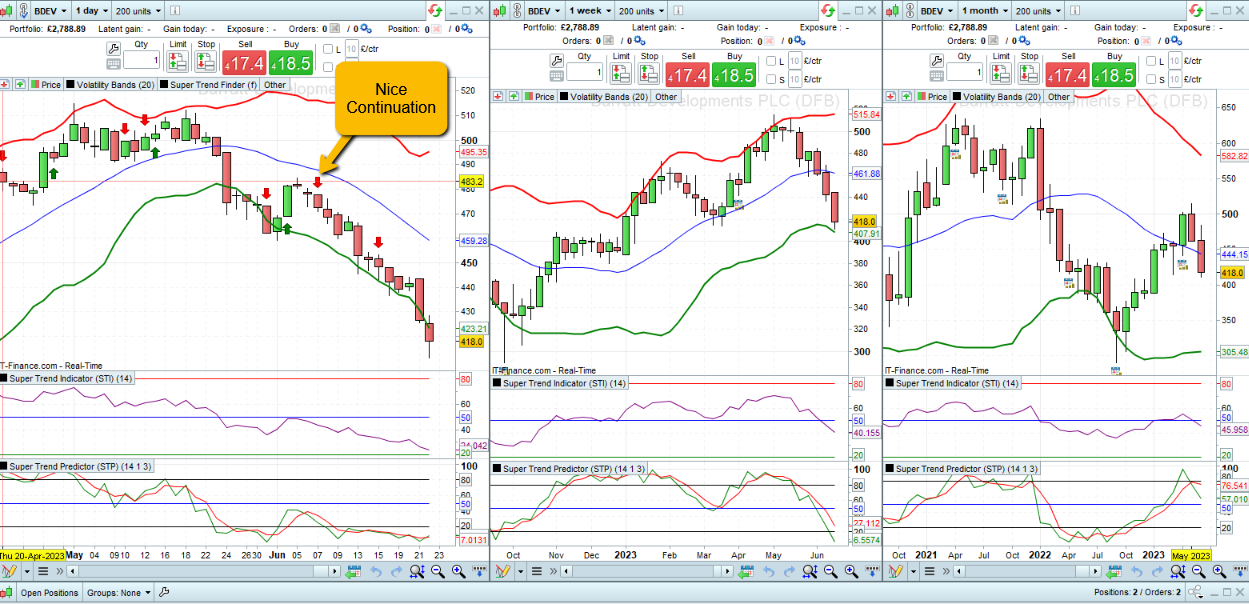This screenshot has width=1249, height=604.
Task: Click the zoom-out magnifier in daily chart toolbar
Action: pyautogui.click(x=438, y=571)
